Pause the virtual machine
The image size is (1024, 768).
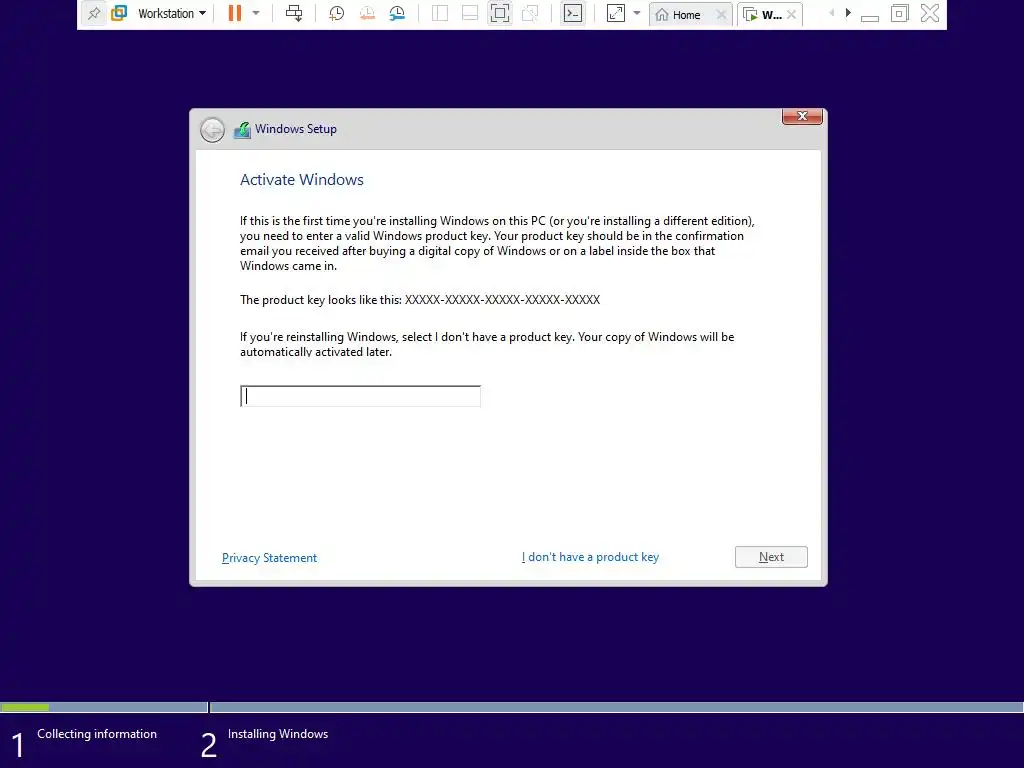pyautogui.click(x=235, y=13)
